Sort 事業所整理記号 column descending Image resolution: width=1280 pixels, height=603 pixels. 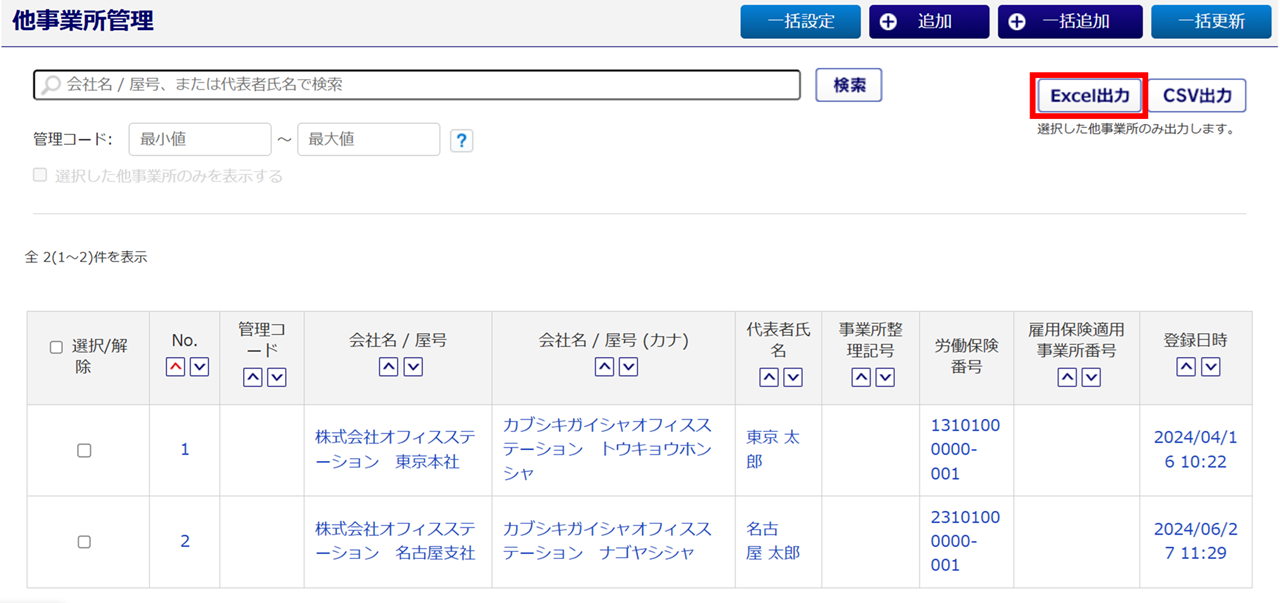885,377
